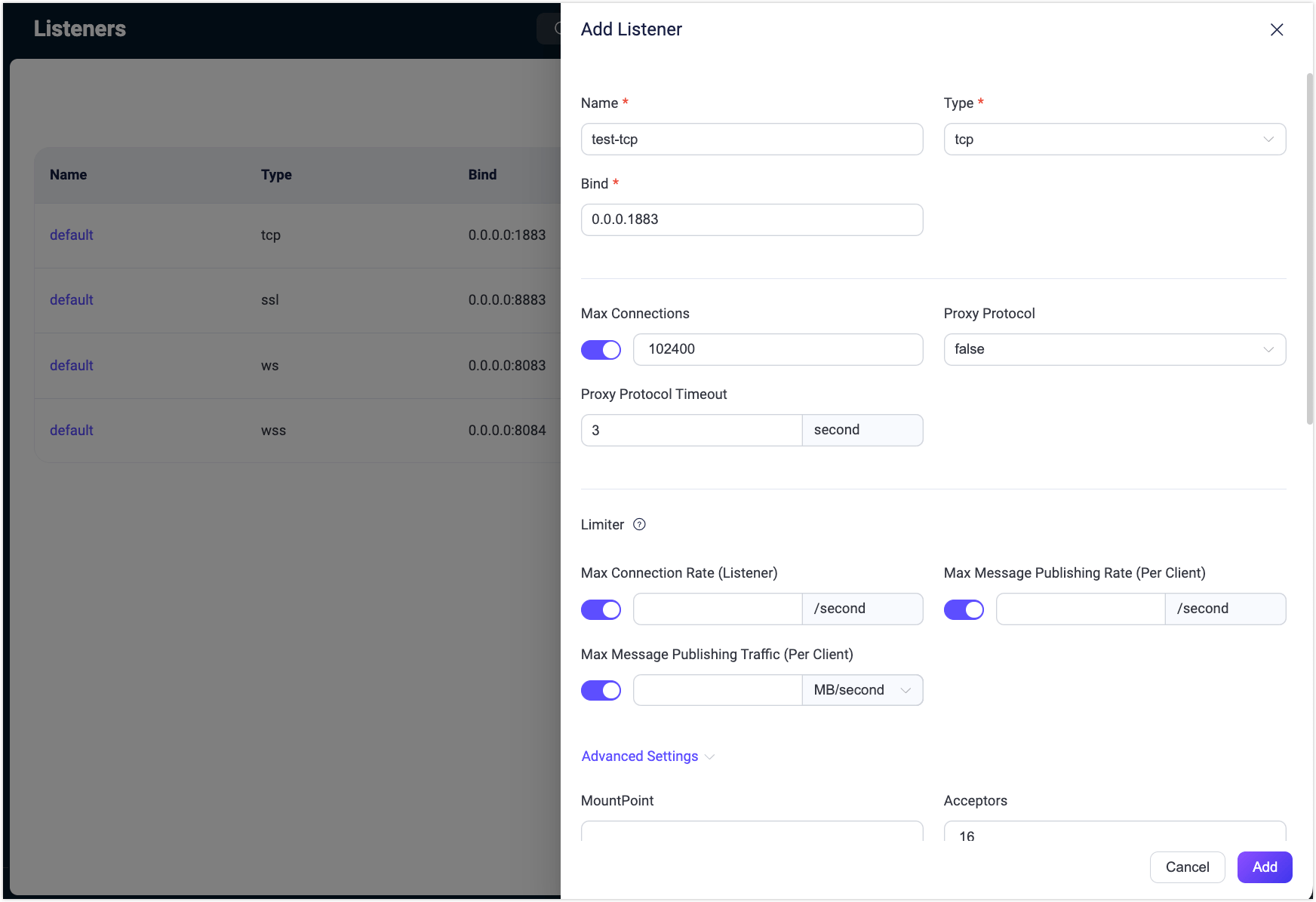Disable Max Connection Rate limiter switch
The width and height of the screenshot is (1316, 902).
tap(601, 609)
